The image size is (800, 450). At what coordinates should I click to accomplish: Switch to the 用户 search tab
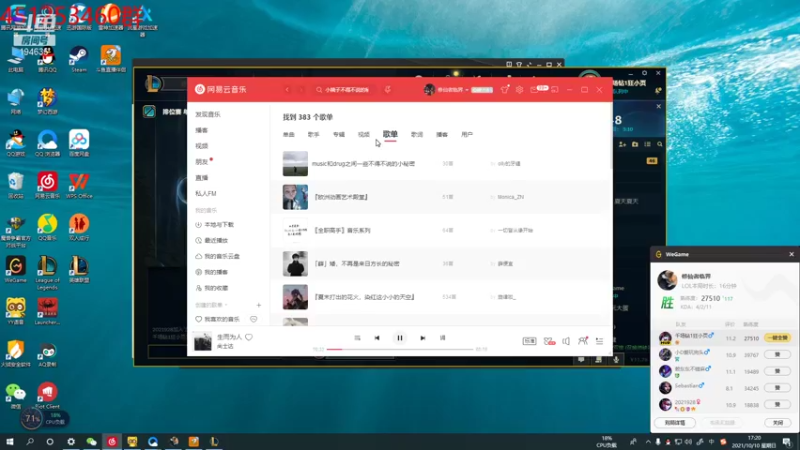click(467, 135)
